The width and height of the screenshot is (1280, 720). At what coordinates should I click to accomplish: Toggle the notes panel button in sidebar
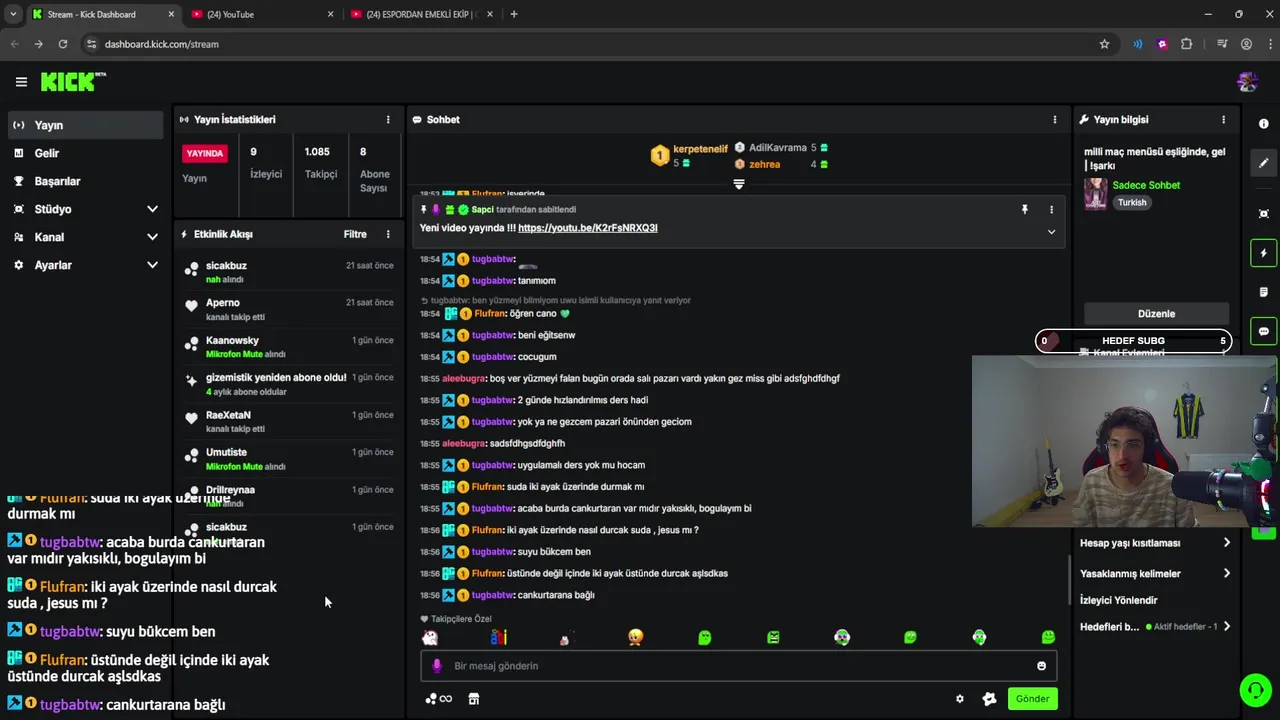1263,292
